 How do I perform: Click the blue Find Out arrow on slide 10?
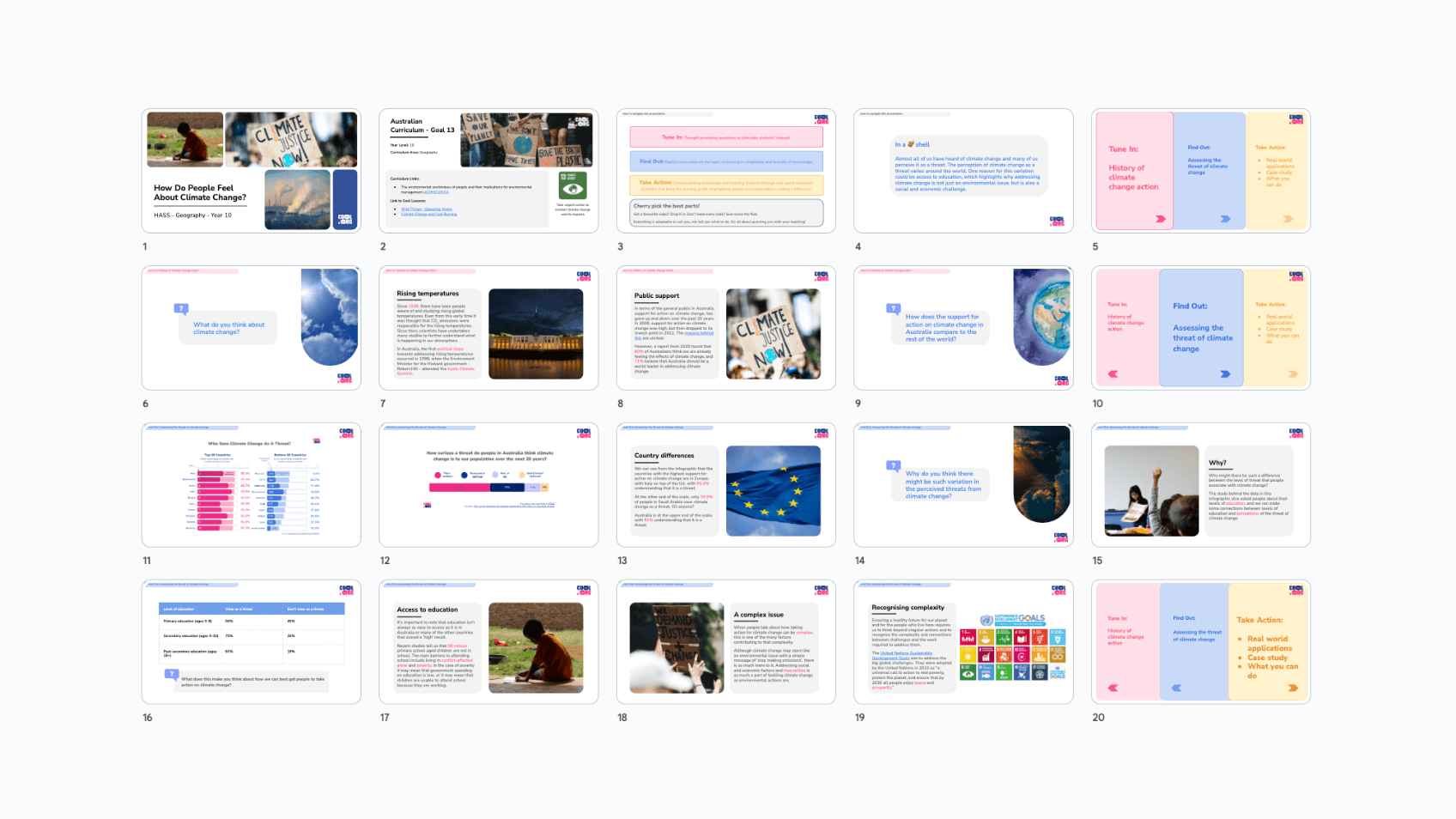(1226, 375)
